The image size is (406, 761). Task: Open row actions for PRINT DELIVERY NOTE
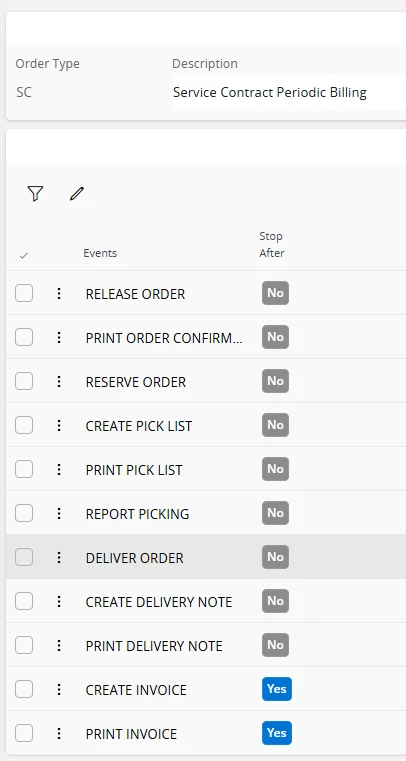point(59,645)
